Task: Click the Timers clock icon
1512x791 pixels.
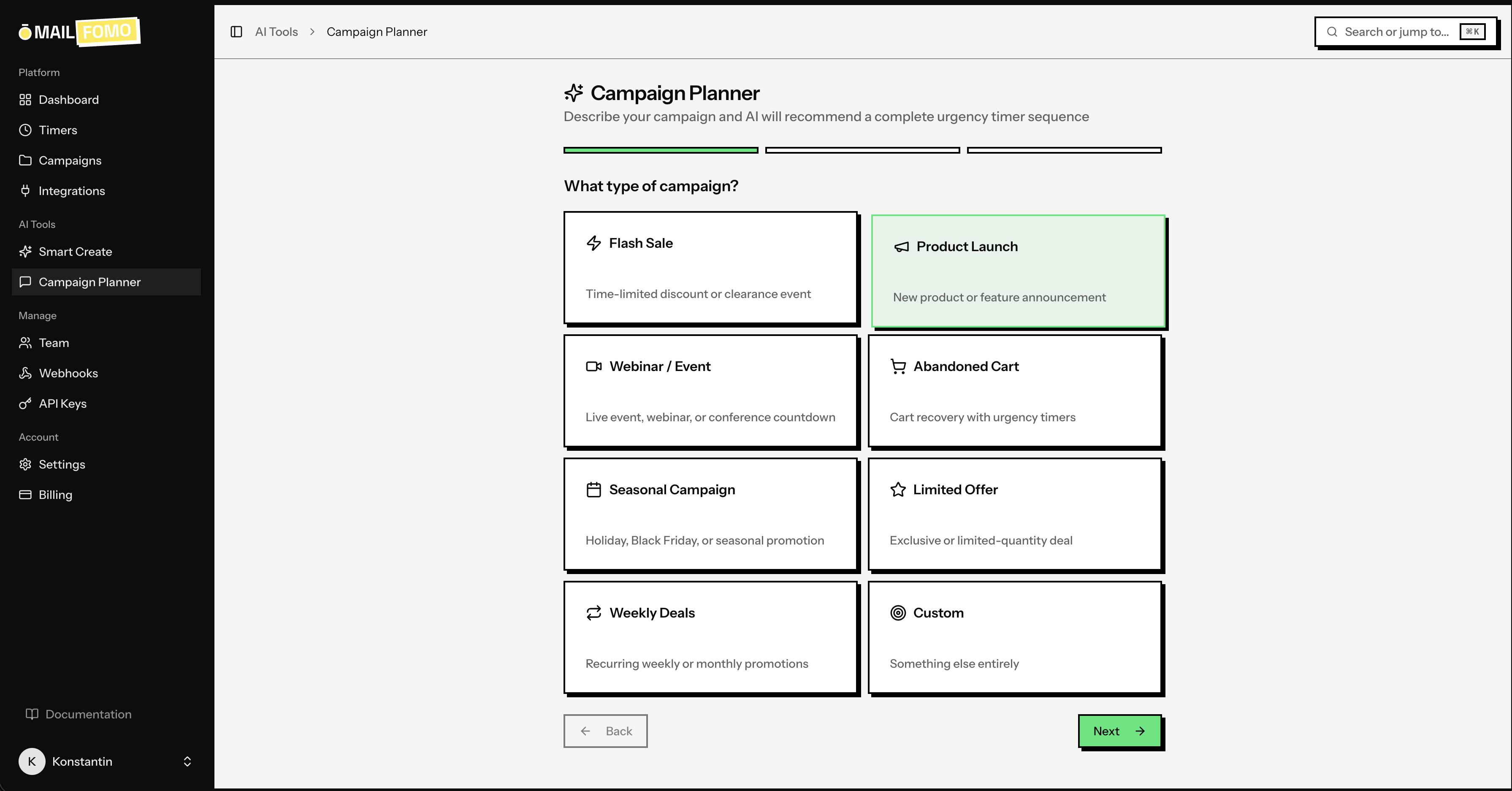Action: pyautogui.click(x=24, y=130)
